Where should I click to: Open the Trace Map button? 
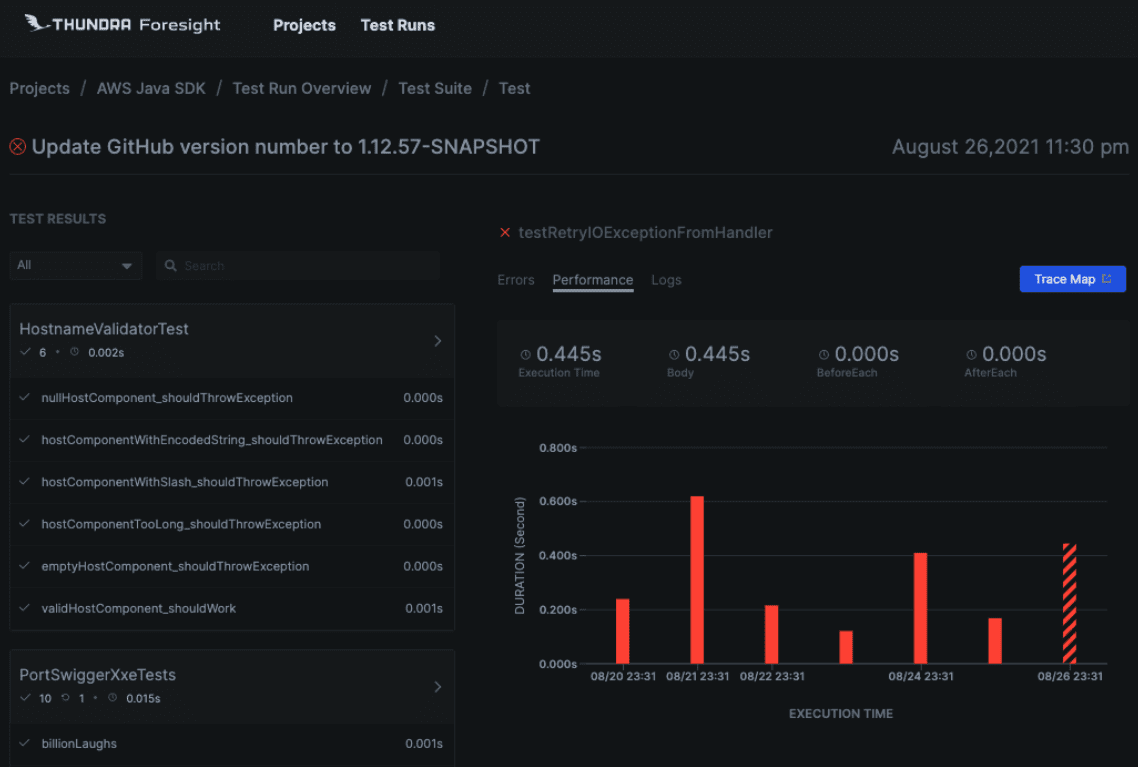(x=1073, y=279)
